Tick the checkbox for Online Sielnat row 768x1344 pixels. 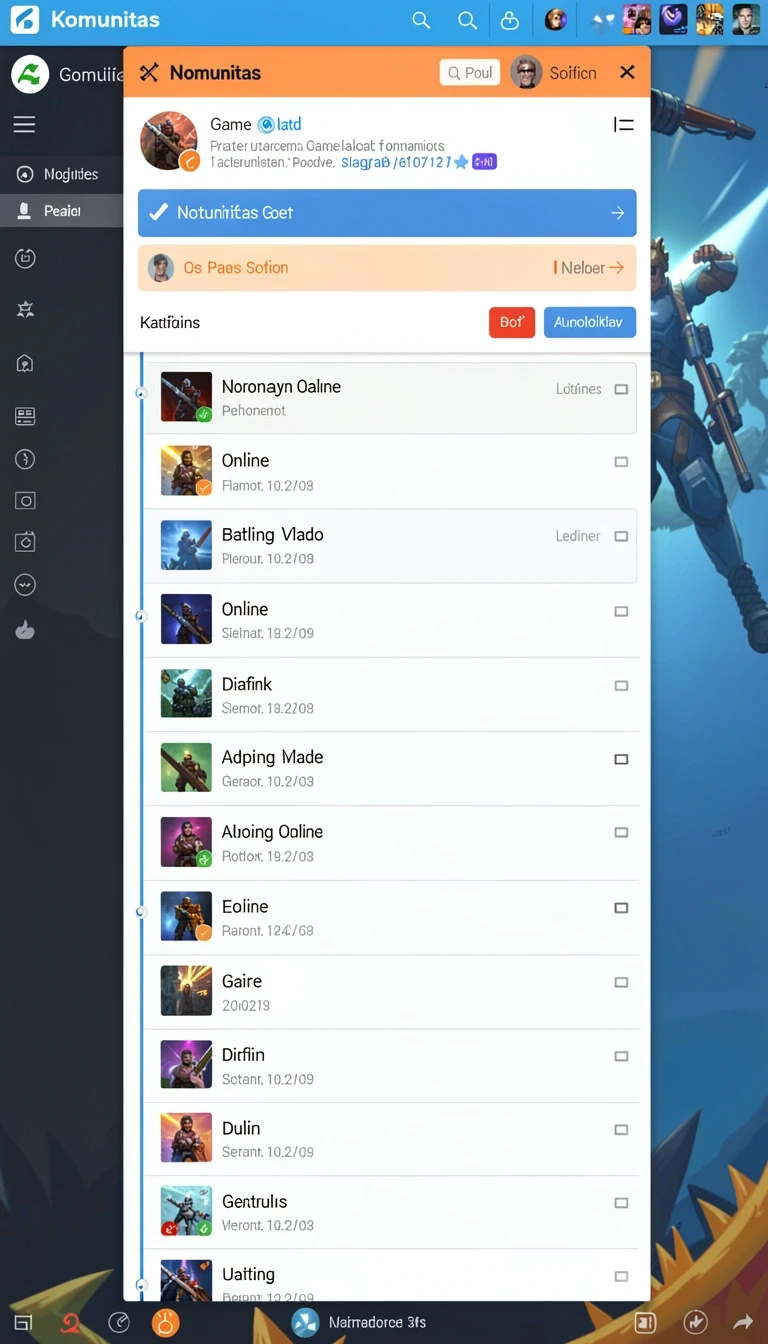click(x=621, y=611)
